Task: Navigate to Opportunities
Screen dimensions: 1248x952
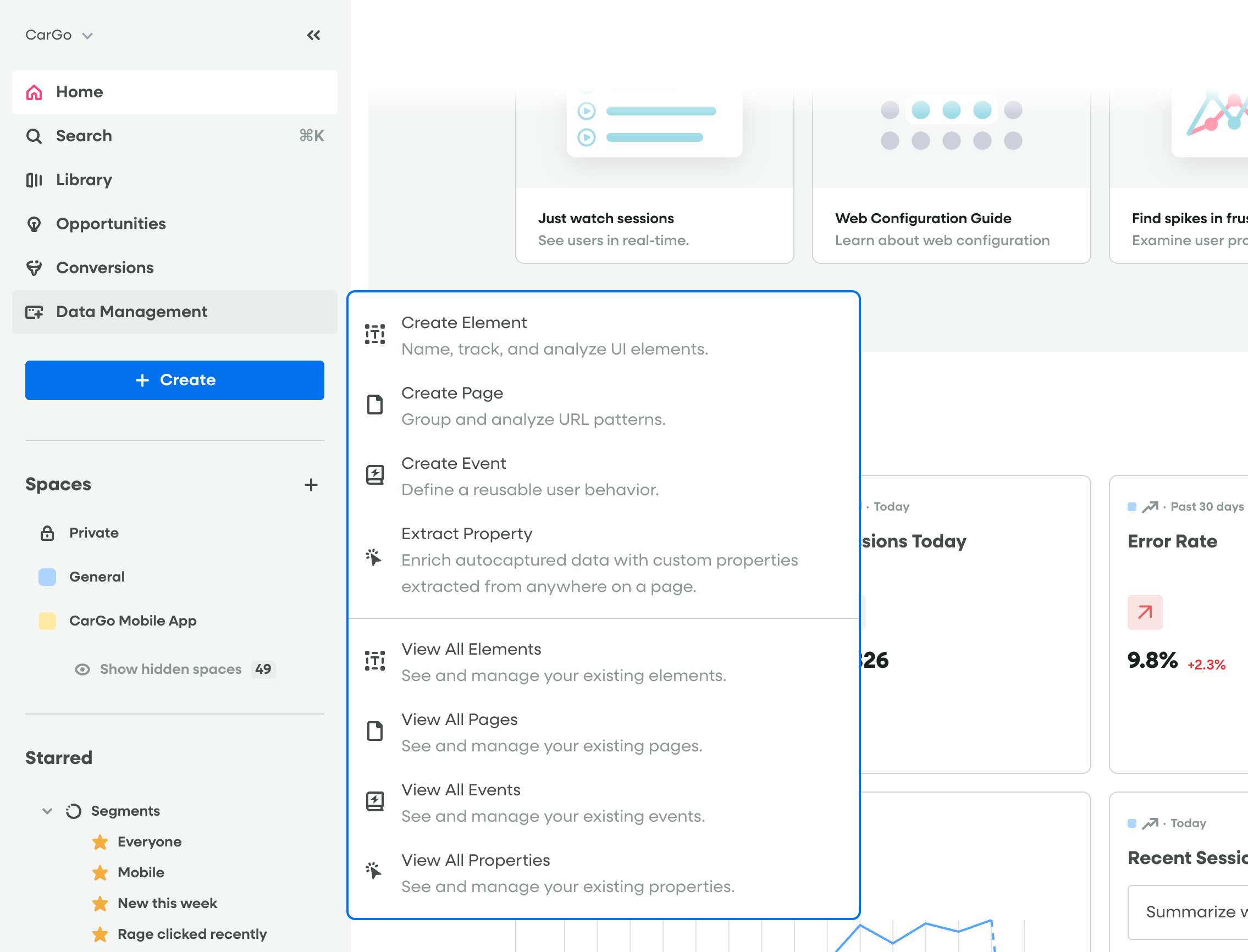Action: tap(111, 224)
